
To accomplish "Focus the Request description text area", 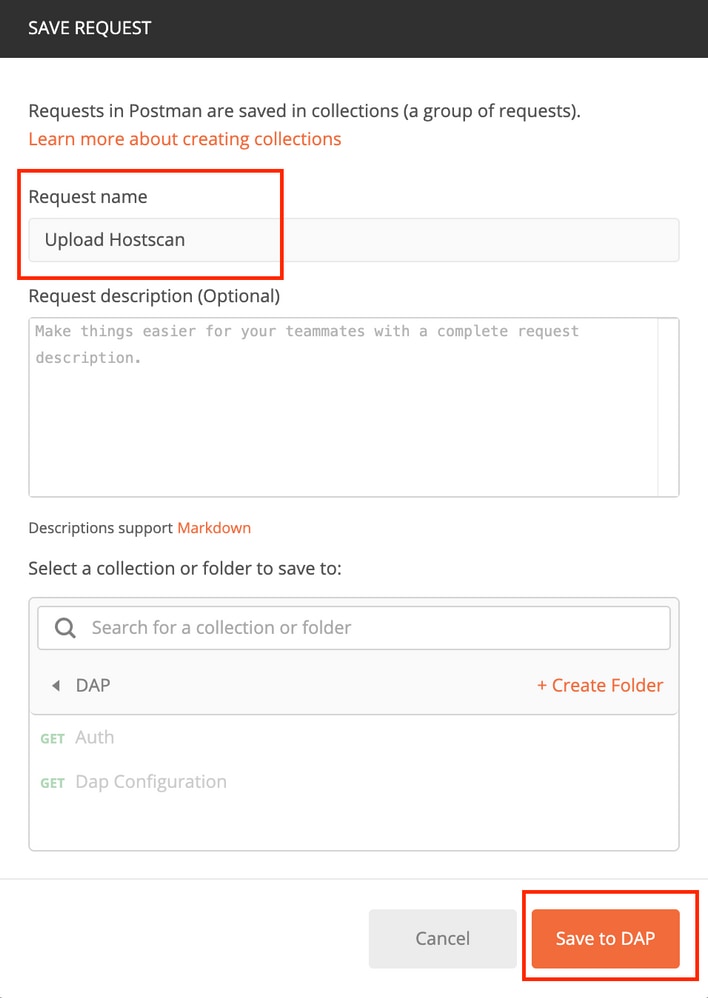I will (x=344, y=407).
